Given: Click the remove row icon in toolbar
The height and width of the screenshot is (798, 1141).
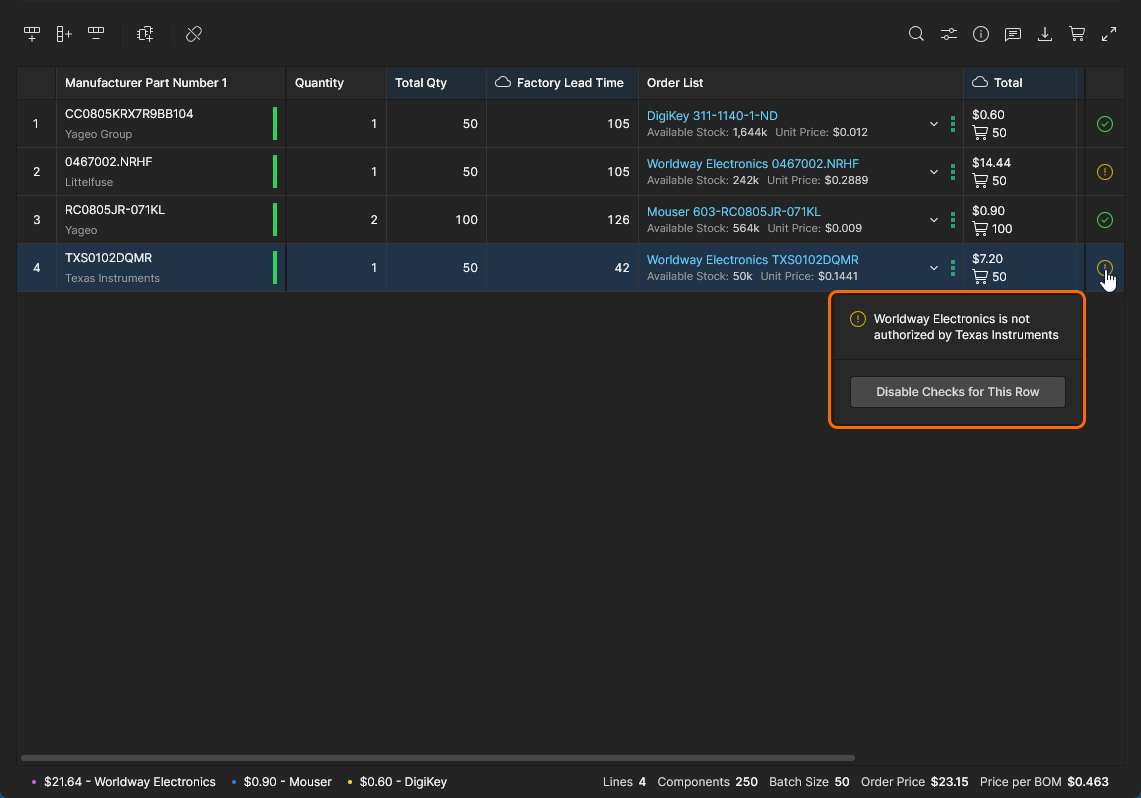Looking at the screenshot, I should (96, 34).
